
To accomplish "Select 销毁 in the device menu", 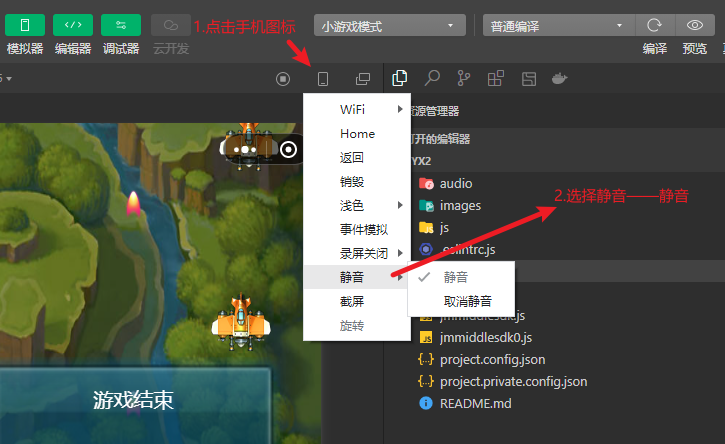I will (x=357, y=182).
